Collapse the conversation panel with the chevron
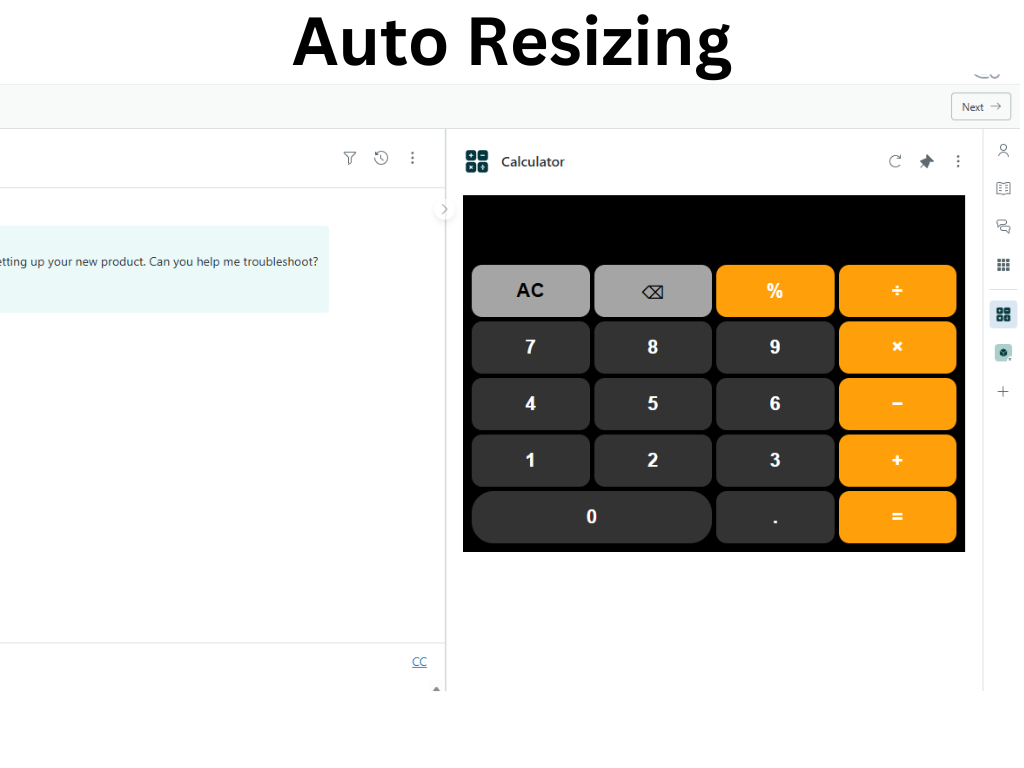This screenshot has height=768, width=1024. click(444, 209)
